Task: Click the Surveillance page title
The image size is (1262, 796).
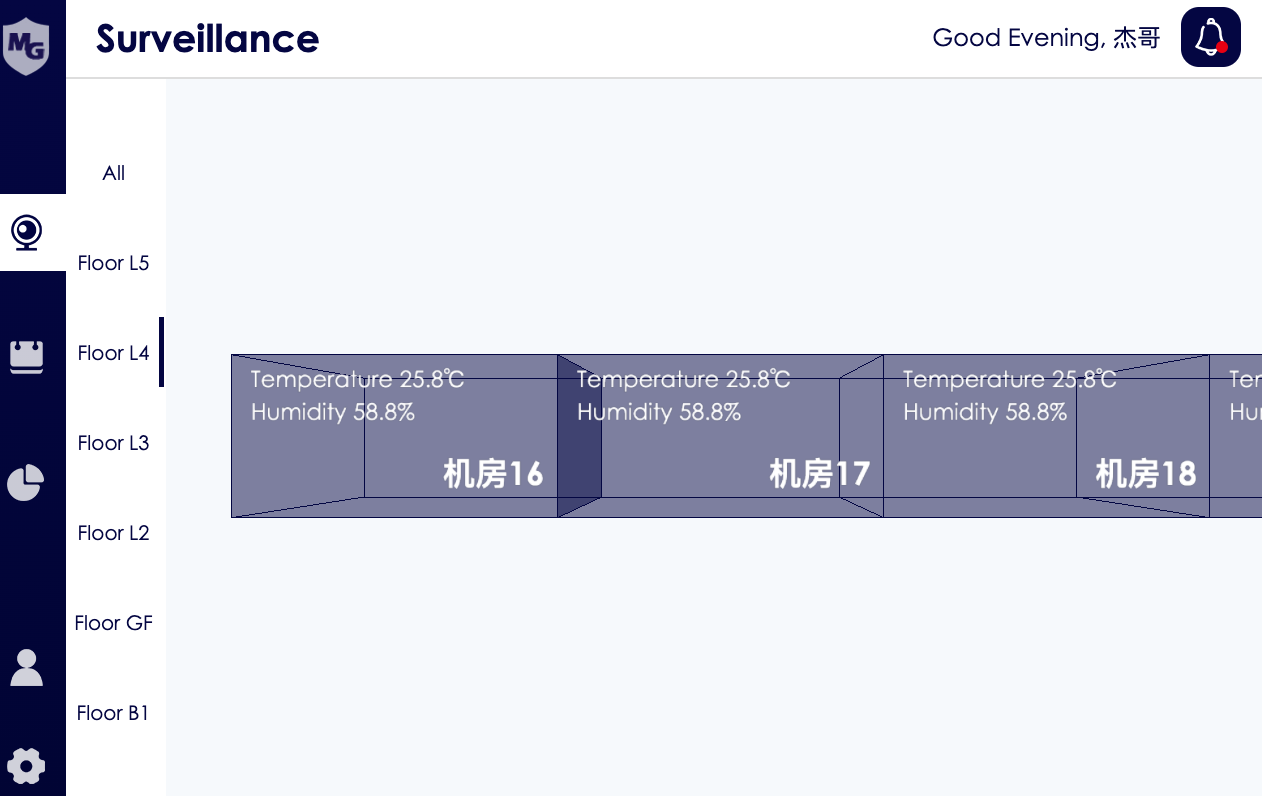Action: coord(208,38)
